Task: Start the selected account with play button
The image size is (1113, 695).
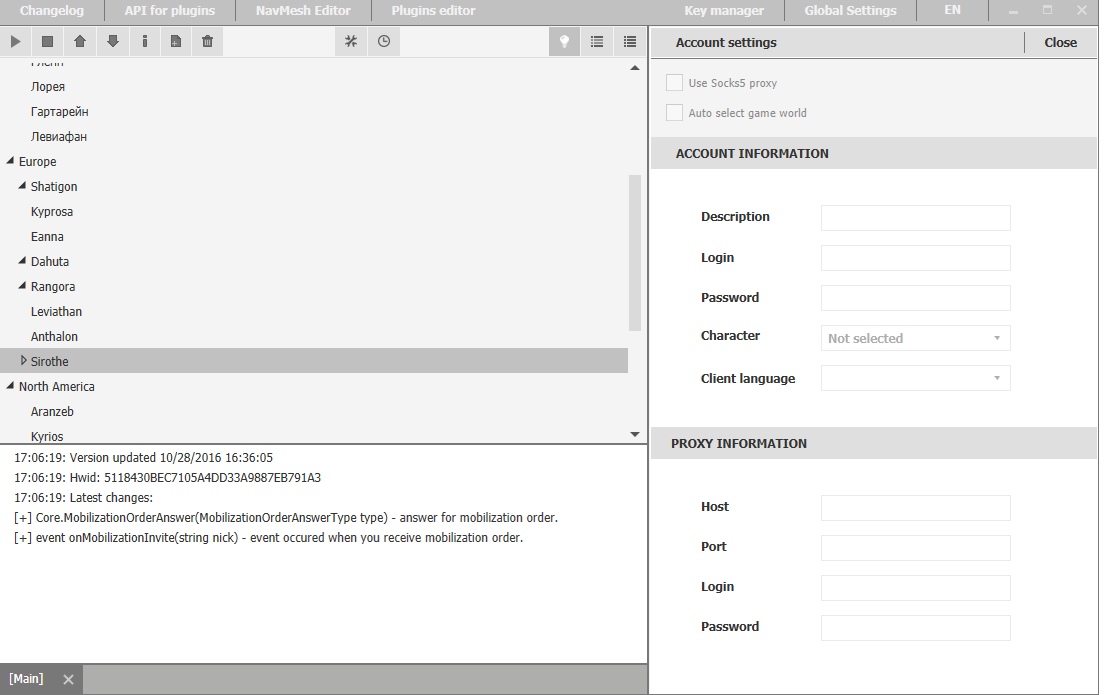Action: (x=15, y=42)
